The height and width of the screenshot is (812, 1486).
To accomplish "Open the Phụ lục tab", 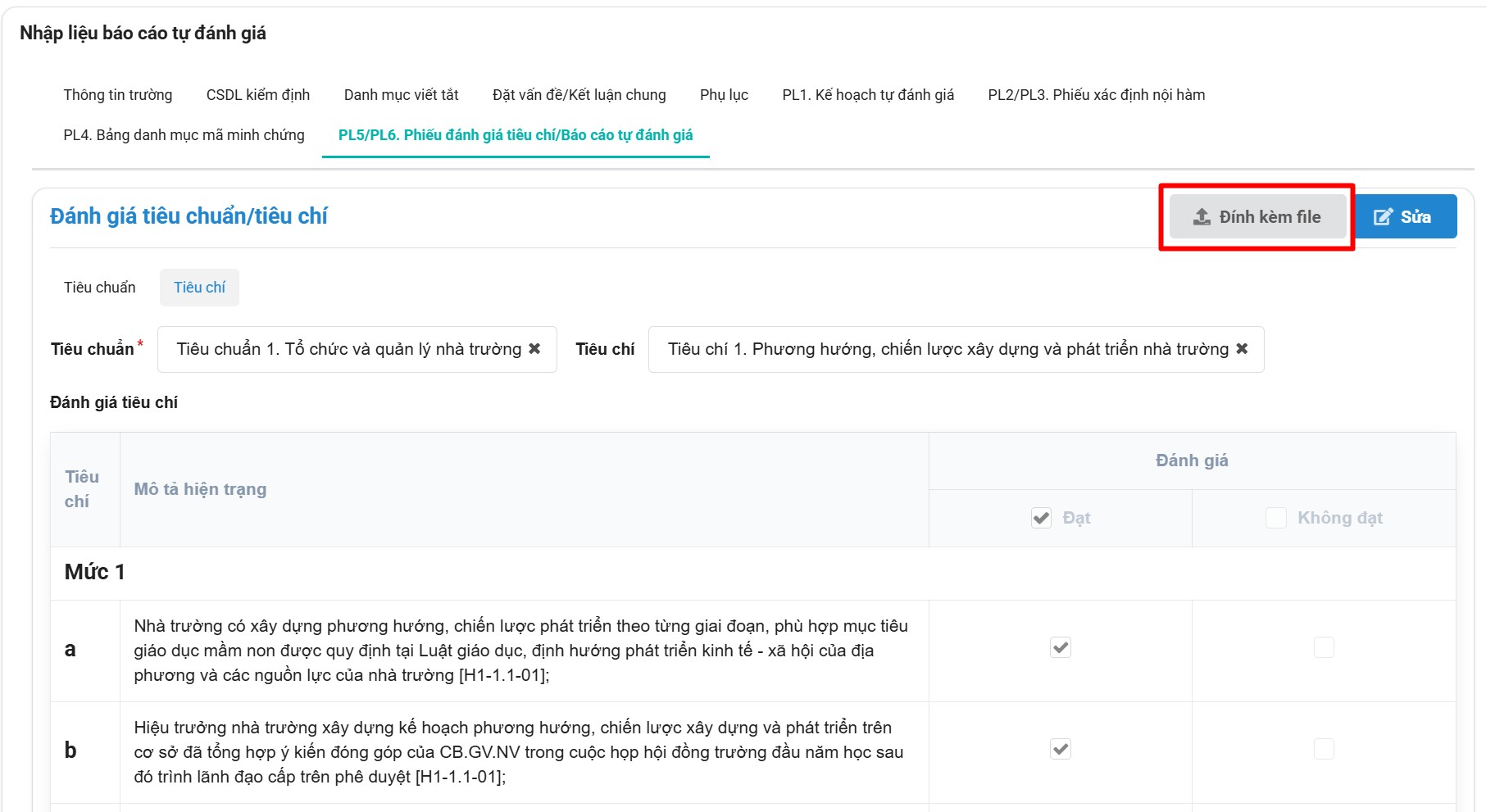I will pyautogui.click(x=724, y=95).
